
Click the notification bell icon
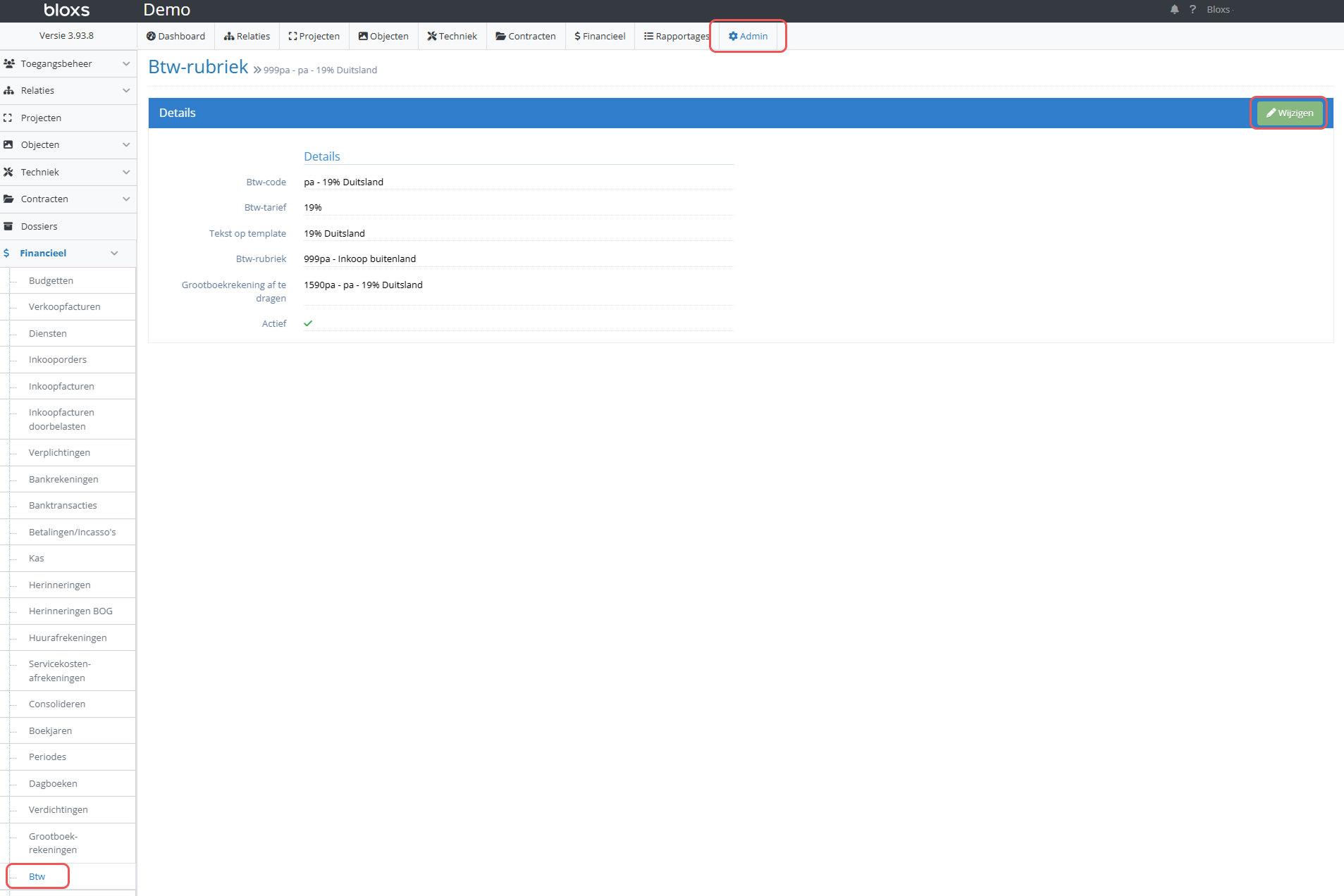1174,9
